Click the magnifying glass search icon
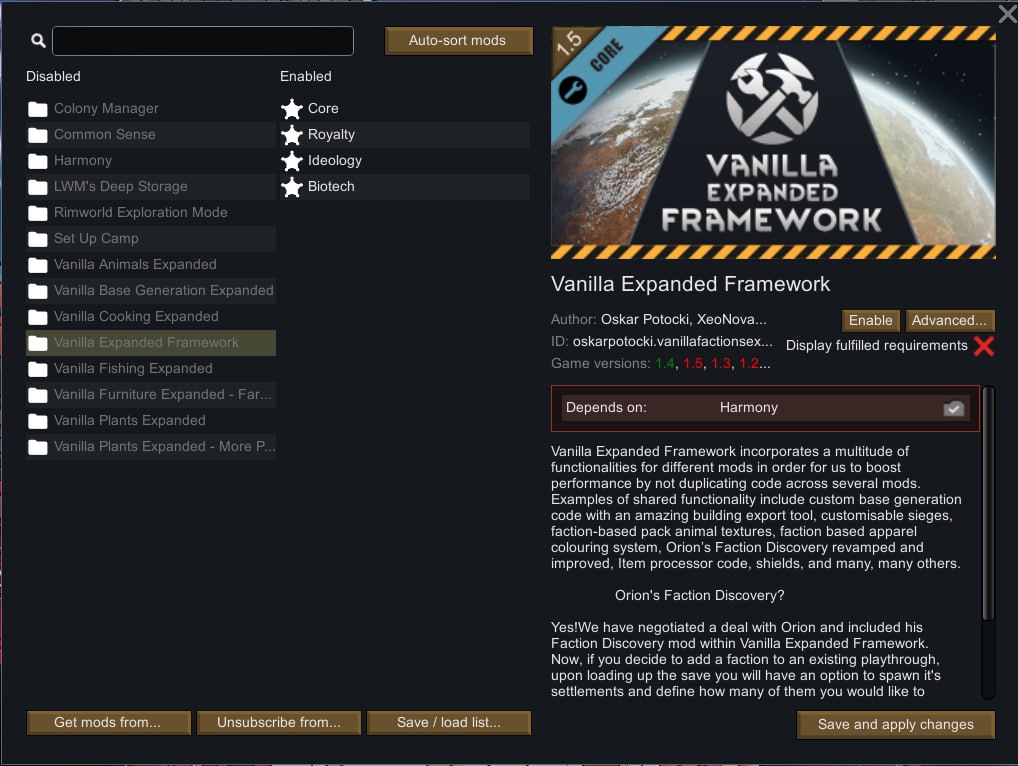The width and height of the screenshot is (1018, 766). (38, 40)
